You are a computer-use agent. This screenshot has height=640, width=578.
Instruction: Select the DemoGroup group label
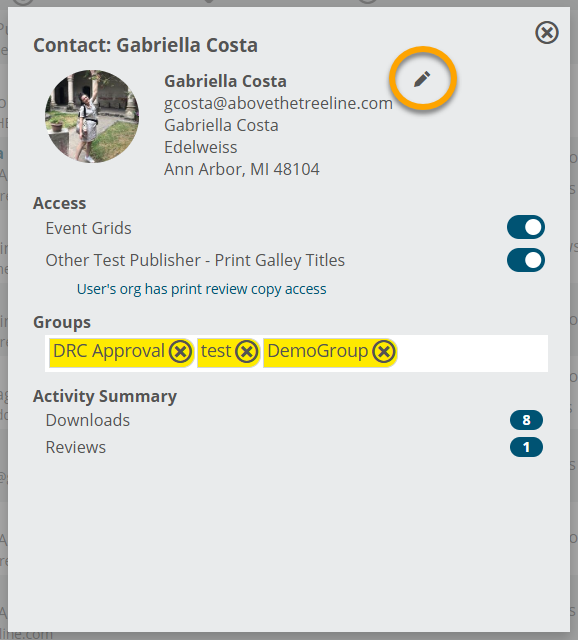[318, 351]
